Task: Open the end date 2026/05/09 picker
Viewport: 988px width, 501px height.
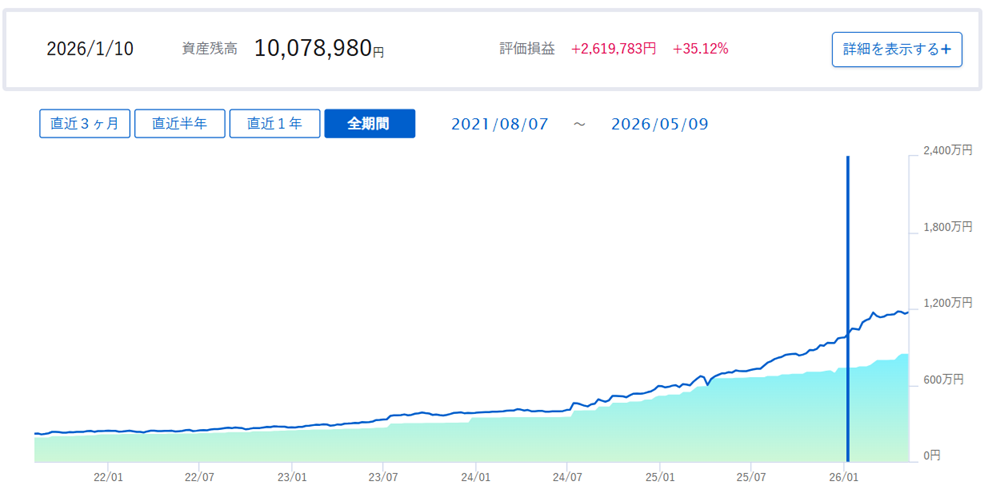Action: [x=660, y=124]
